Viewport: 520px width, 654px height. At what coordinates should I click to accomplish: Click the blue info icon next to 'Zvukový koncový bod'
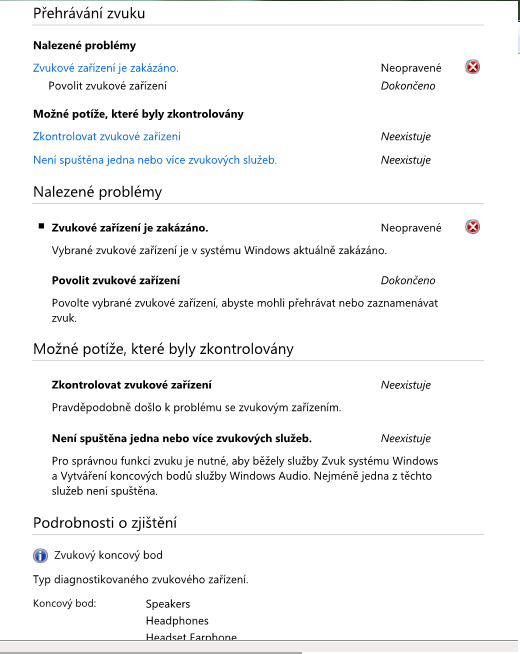(40, 556)
